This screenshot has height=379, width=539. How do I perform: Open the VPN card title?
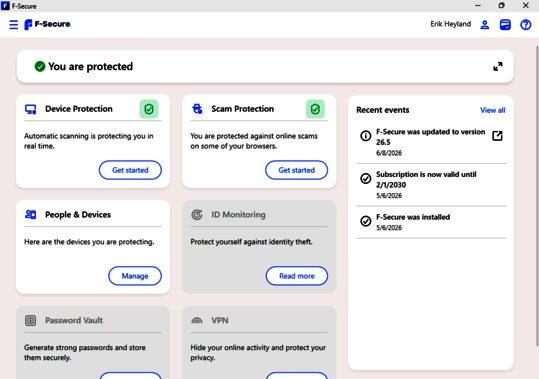pos(220,321)
